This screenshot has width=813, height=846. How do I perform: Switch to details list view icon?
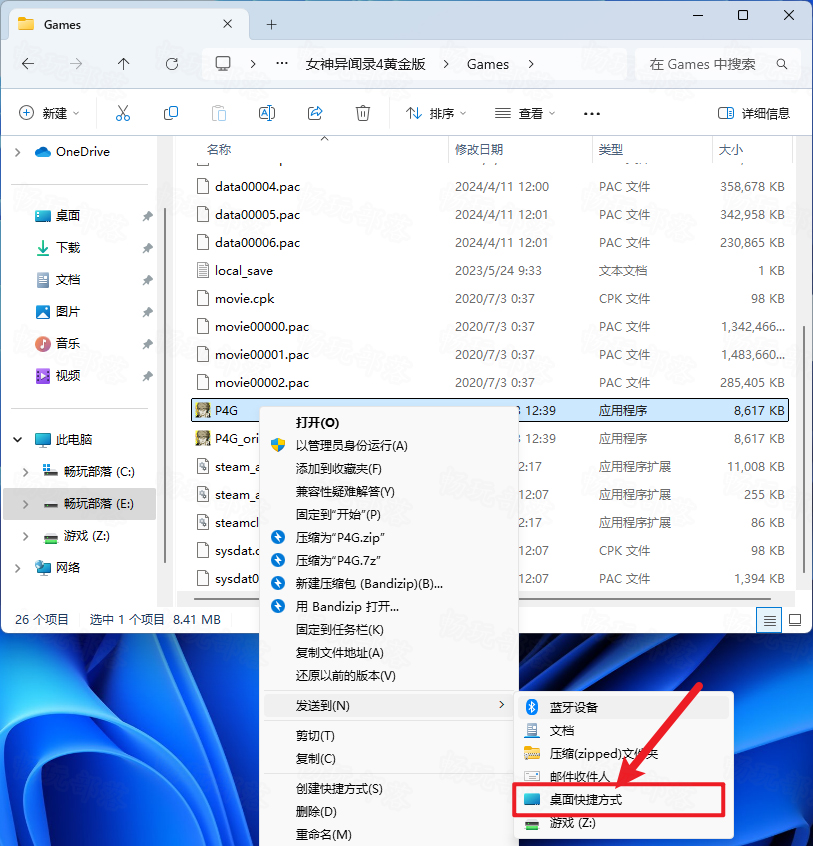click(x=769, y=620)
